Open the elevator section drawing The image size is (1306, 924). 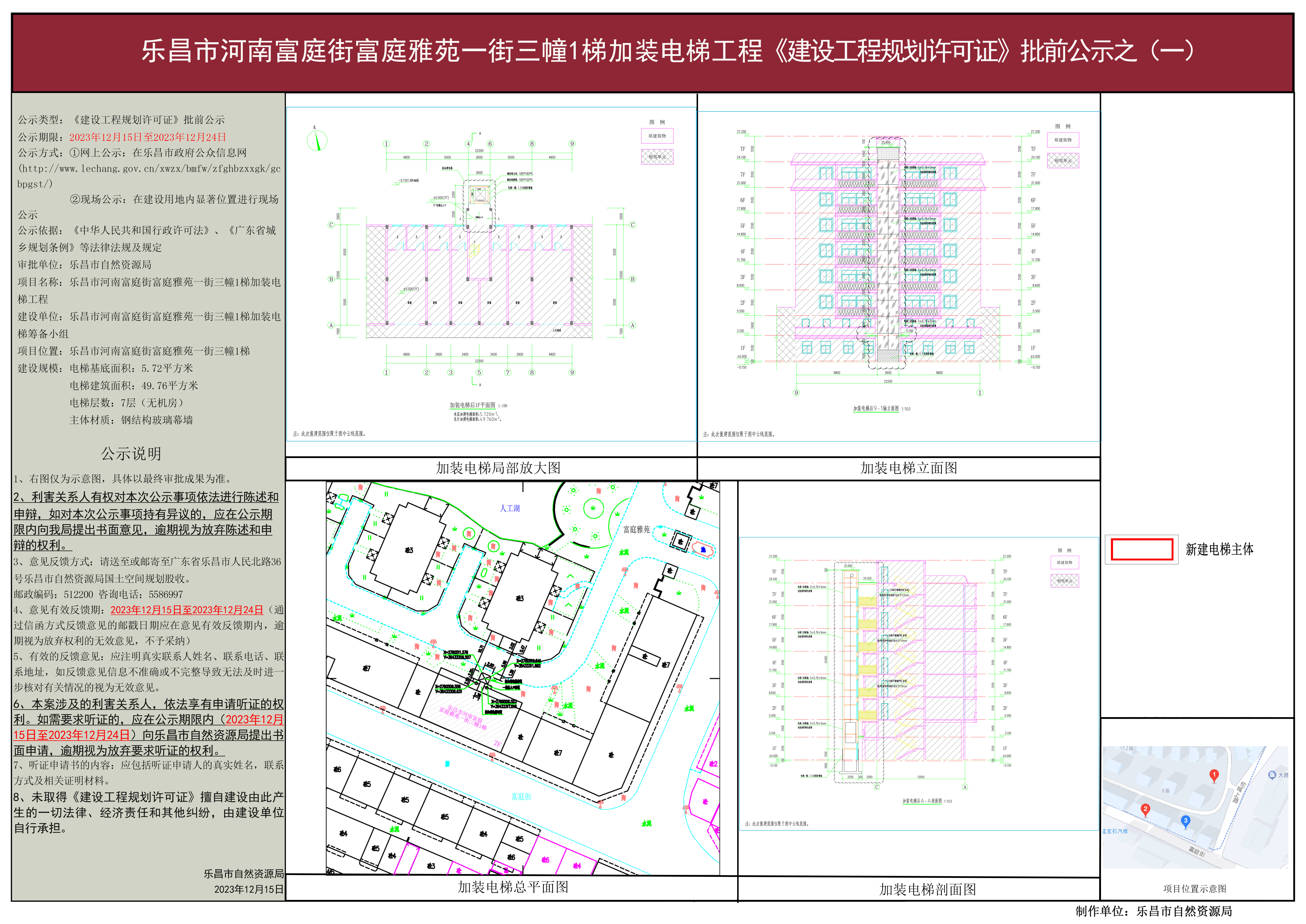[919, 683]
